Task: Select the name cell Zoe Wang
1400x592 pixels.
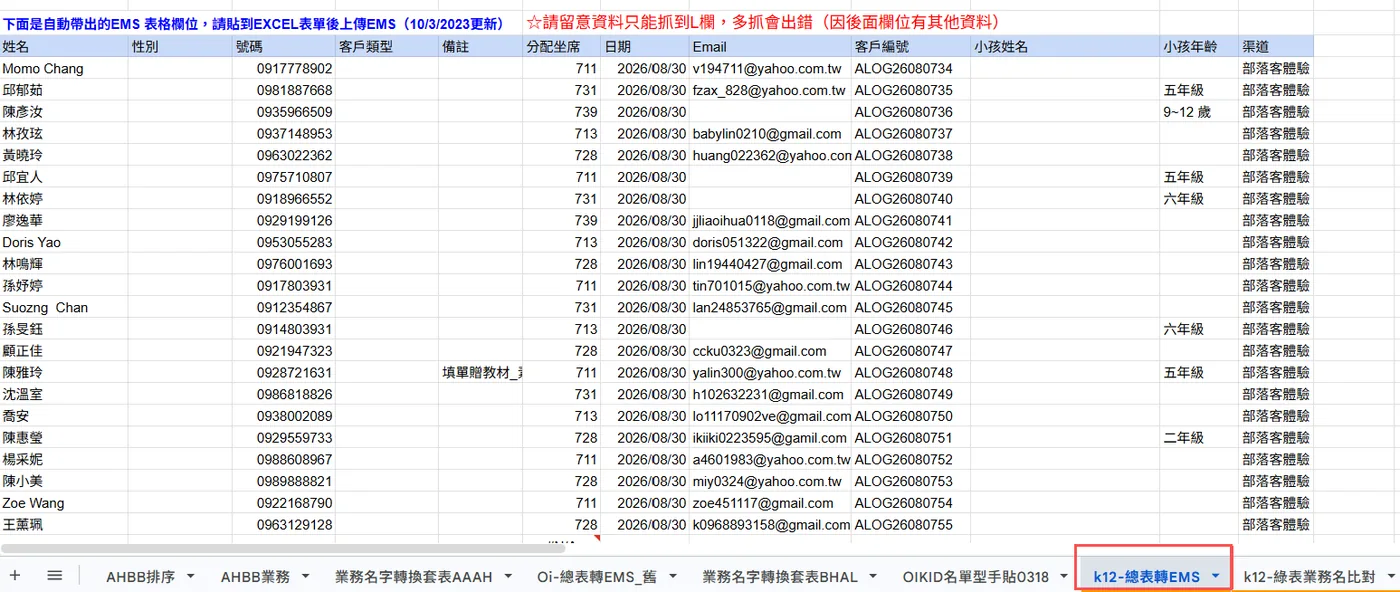Action: click(64, 503)
